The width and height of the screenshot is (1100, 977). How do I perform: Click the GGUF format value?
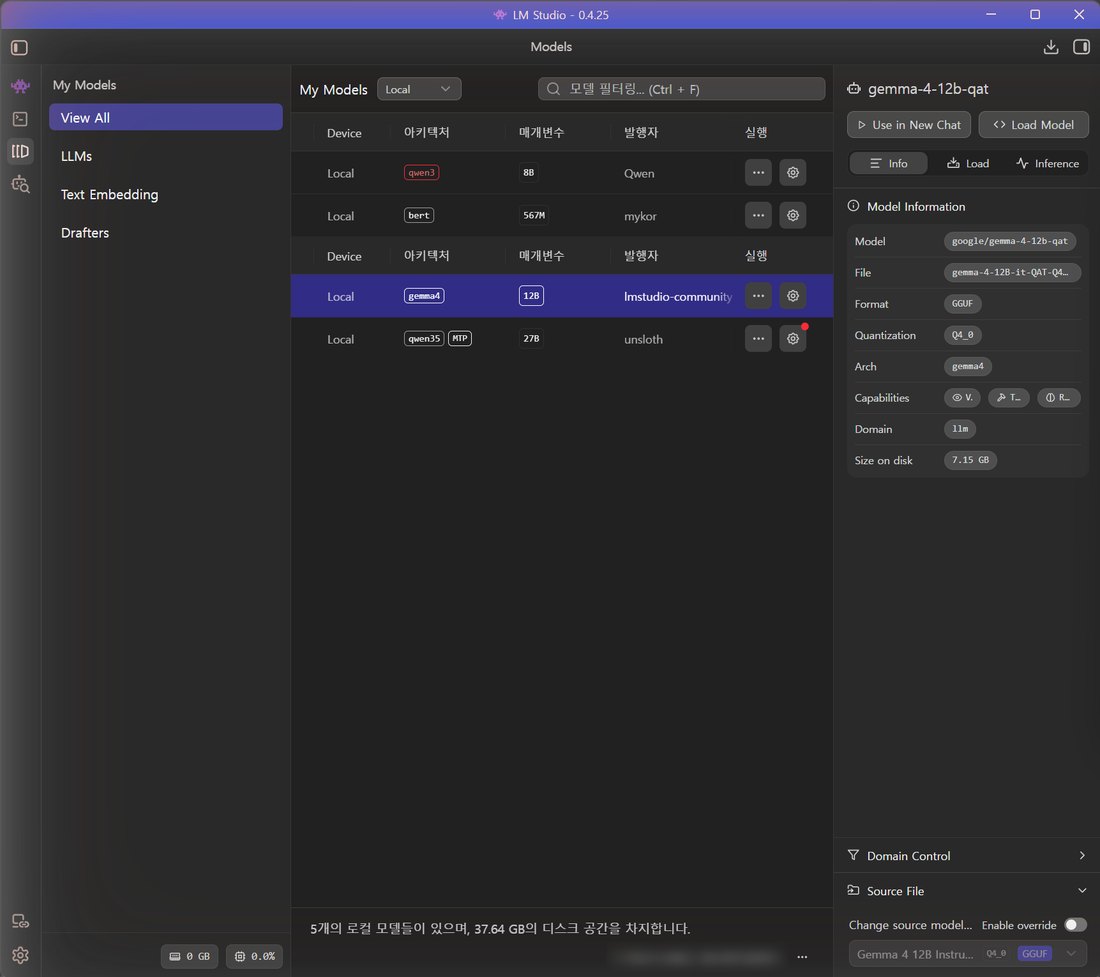(962, 304)
